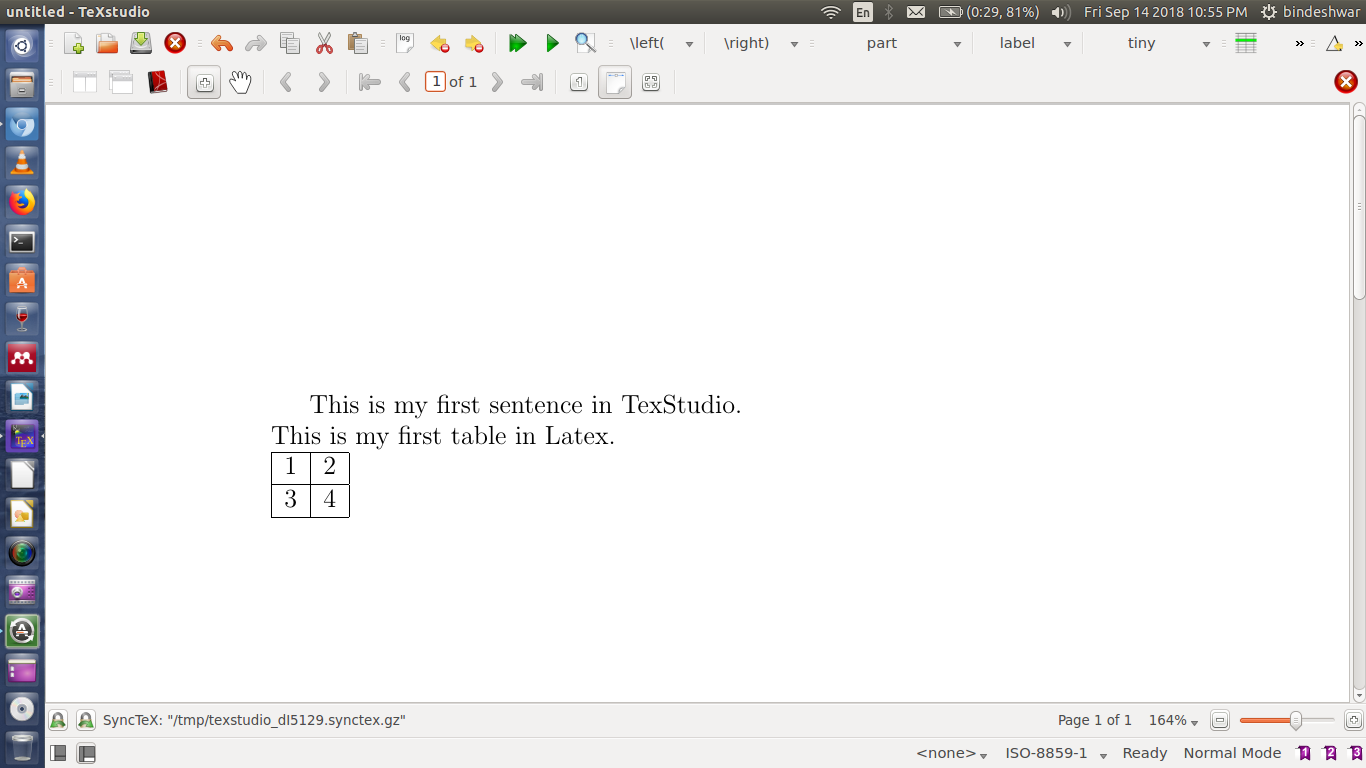Go to bookmark 3 in status bar

(x=1355, y=753)
